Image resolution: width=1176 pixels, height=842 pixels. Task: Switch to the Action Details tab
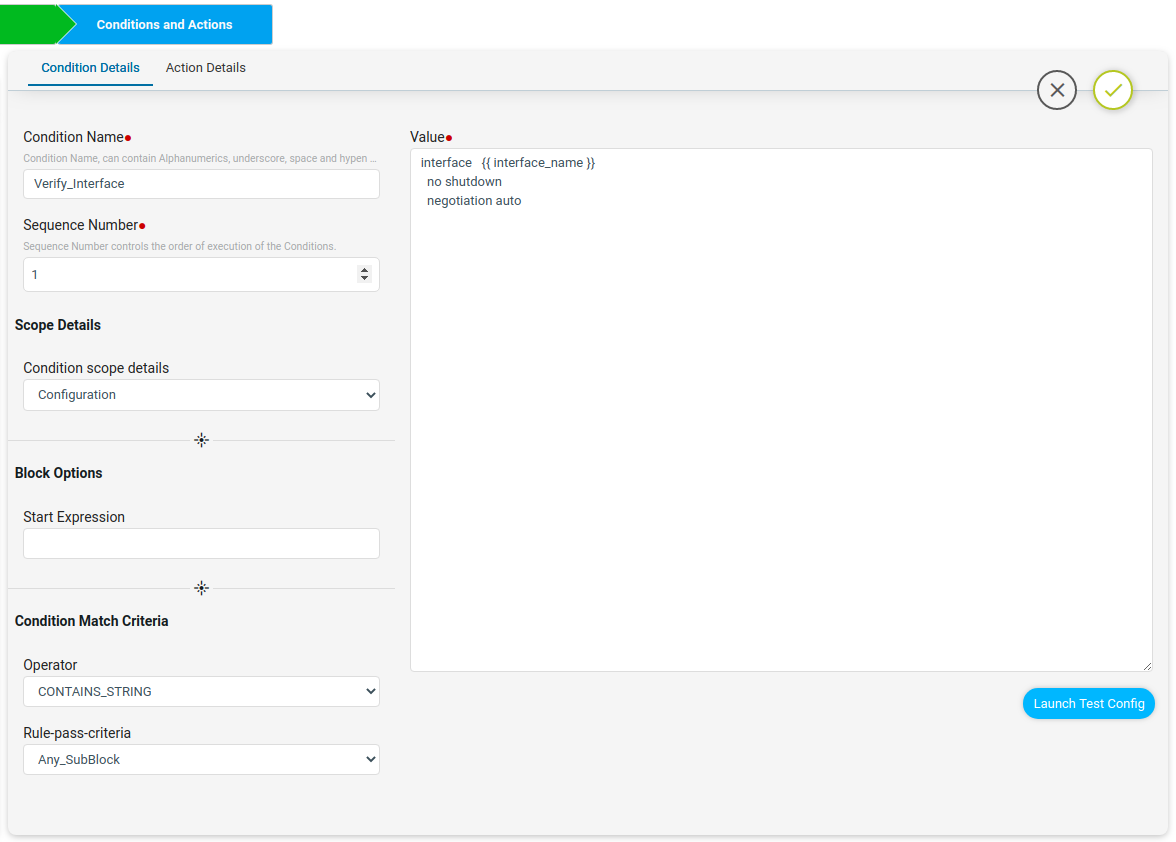[x=206, y=67]
